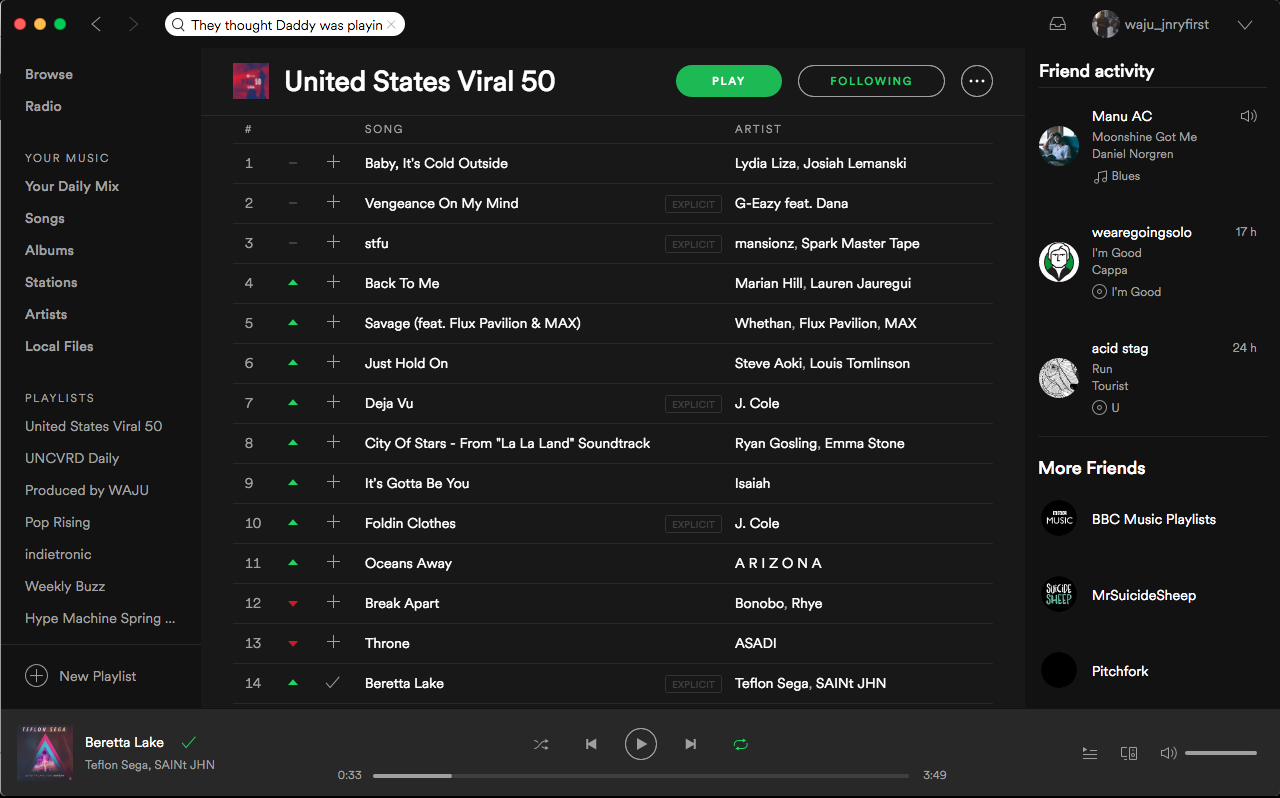Open Pop Rising playlist
This screenshot has height=798, width=1280.
tap(57, 522)
